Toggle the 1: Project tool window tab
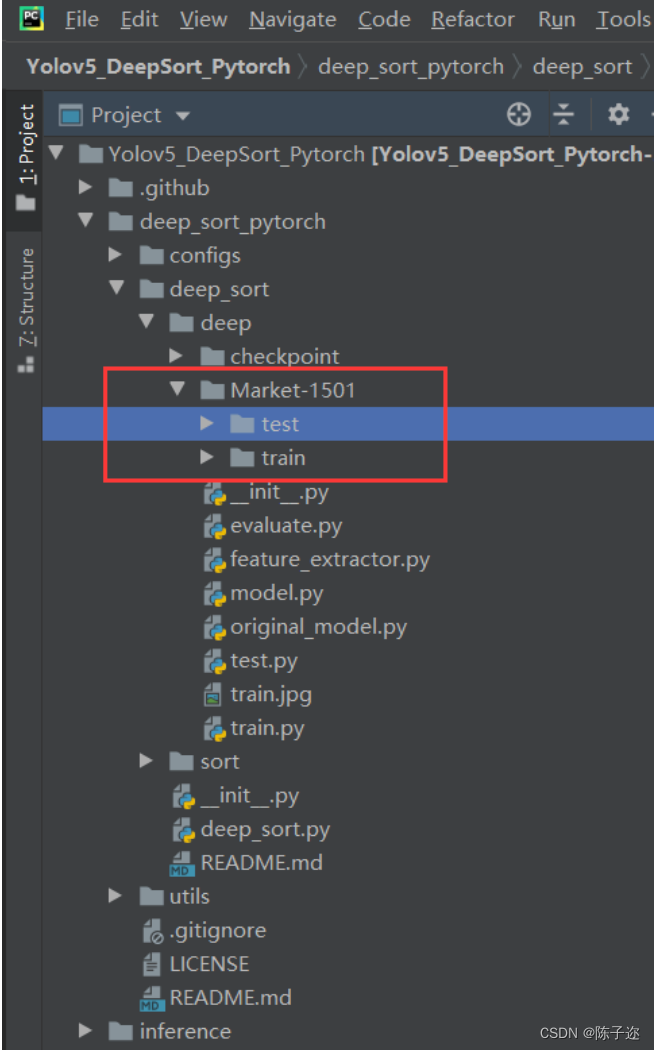Image resolution: width=656 pixels, height=1050 pixels. coord(25,157)
